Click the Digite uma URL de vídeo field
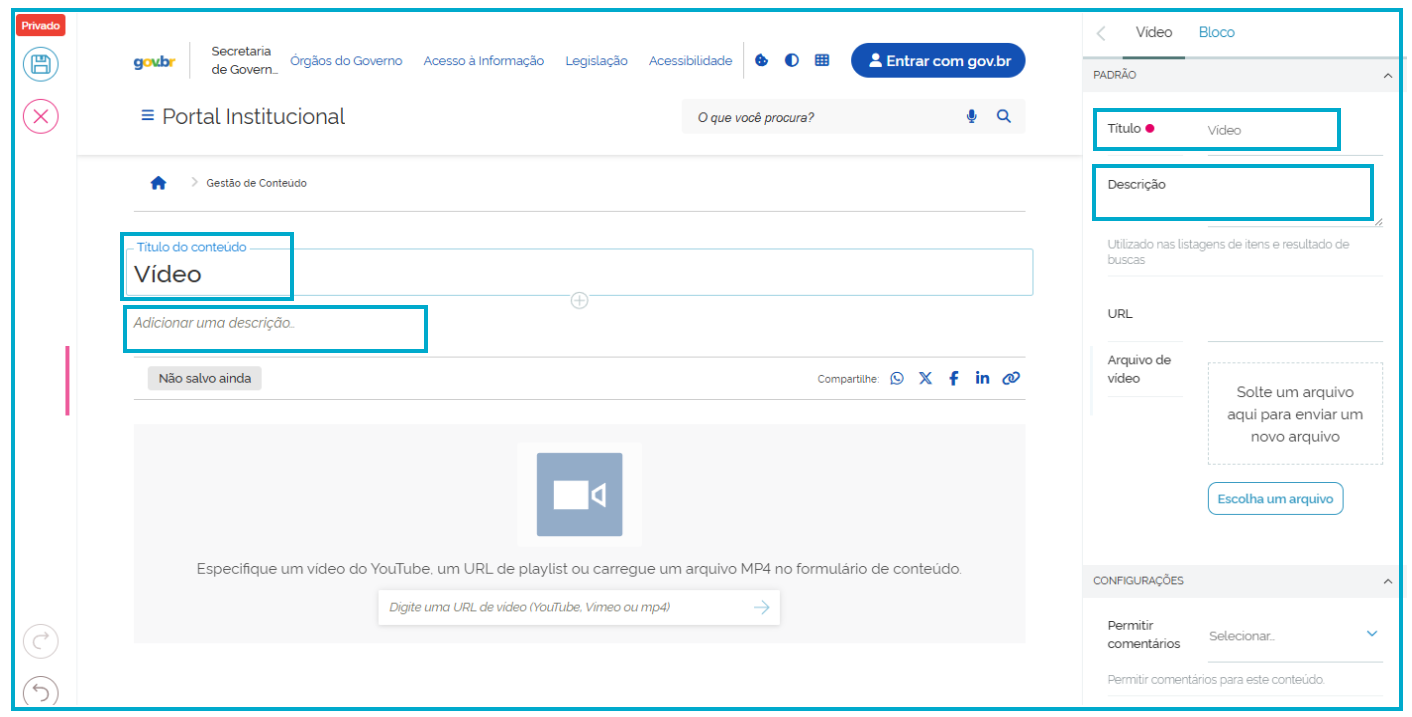1412x717 pixels. tap(565, 607)
